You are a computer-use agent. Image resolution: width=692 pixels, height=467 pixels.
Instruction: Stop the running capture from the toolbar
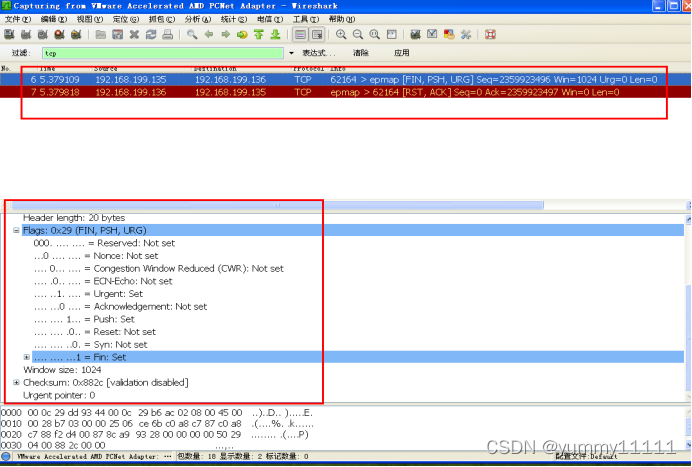point(60,34)
